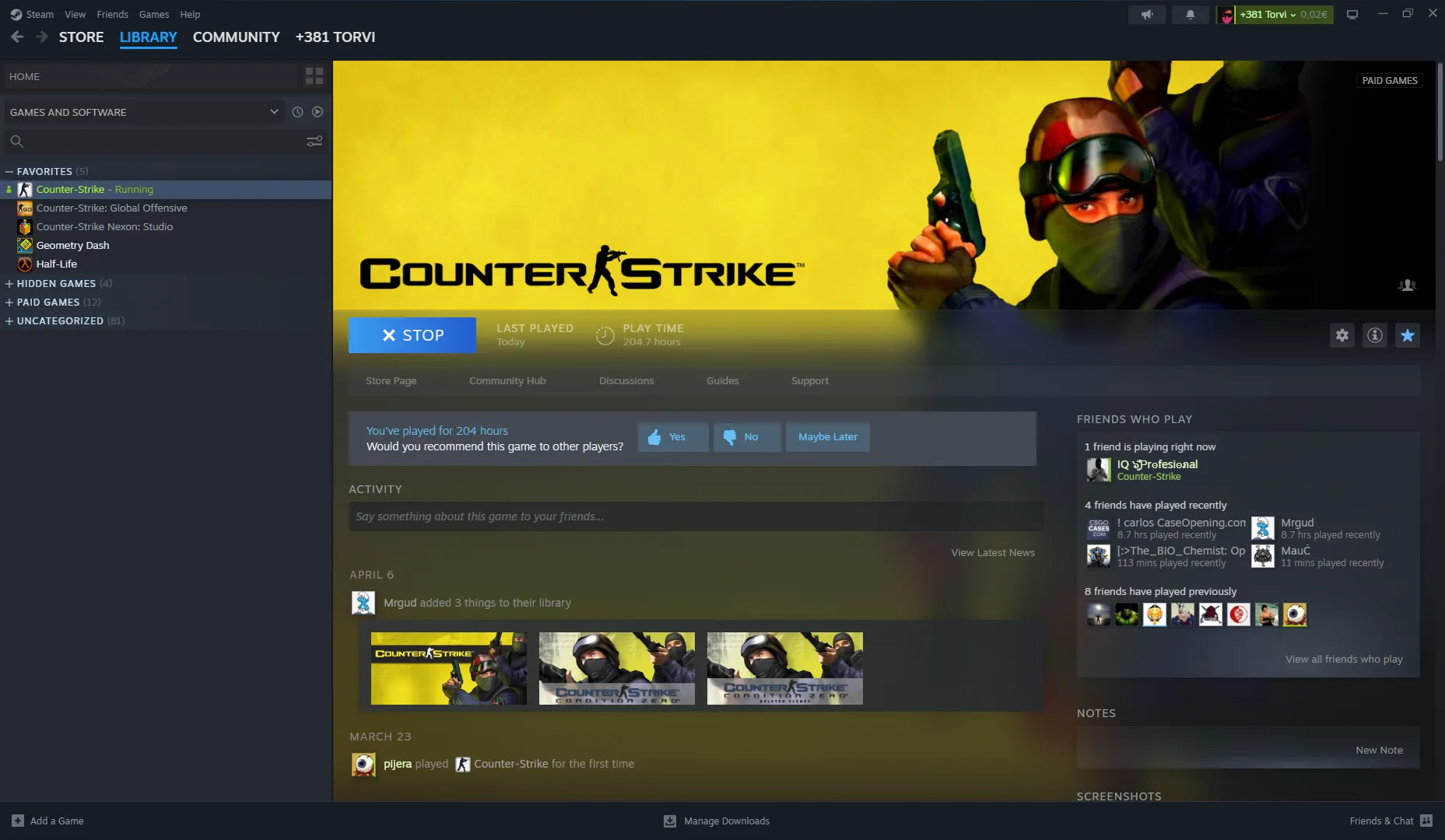
Task: Open the notifications bell
Action: (1191, 14)
